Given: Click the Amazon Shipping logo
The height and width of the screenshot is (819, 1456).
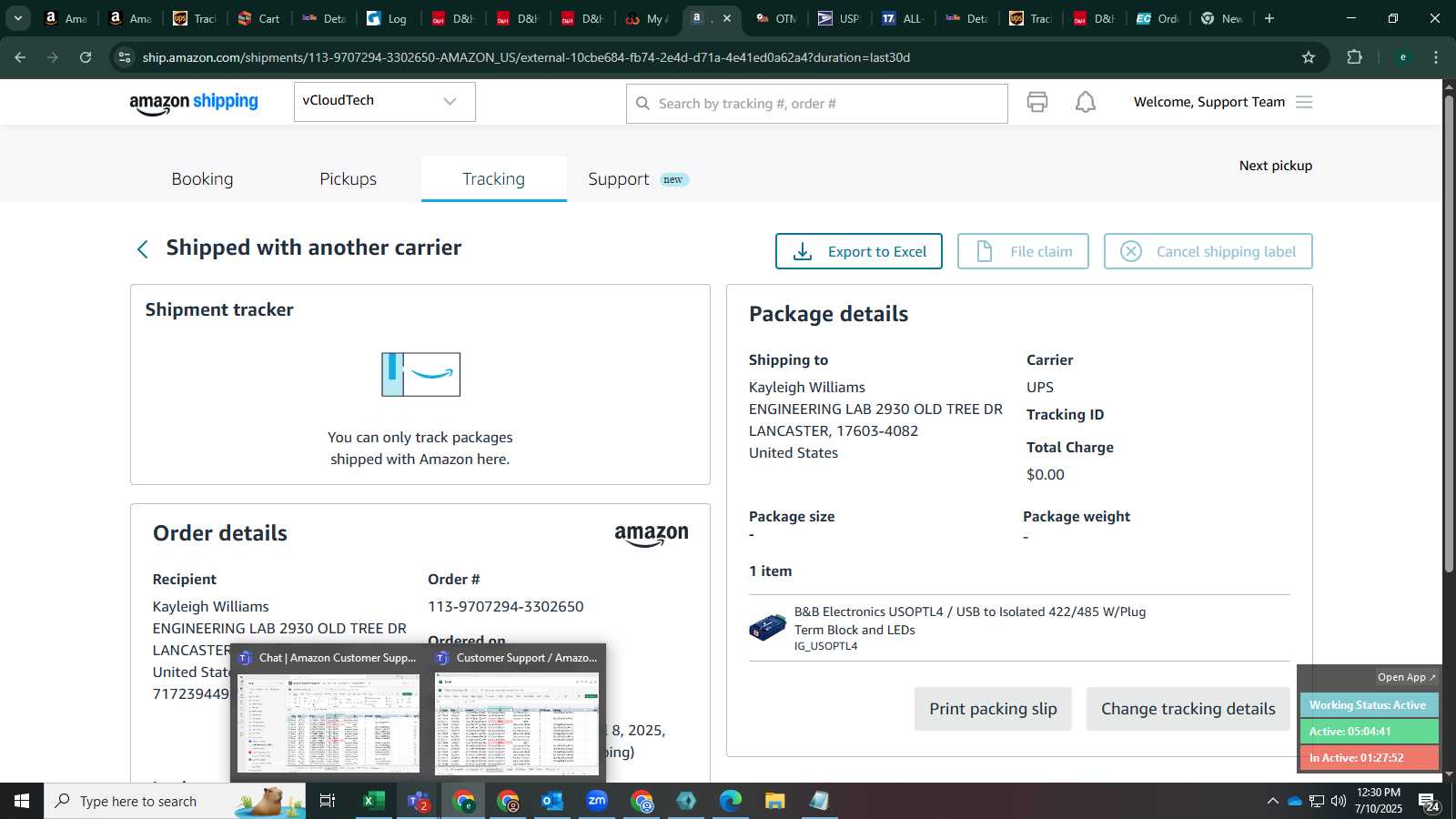Looking at the screenshot, I should [194, 103].
